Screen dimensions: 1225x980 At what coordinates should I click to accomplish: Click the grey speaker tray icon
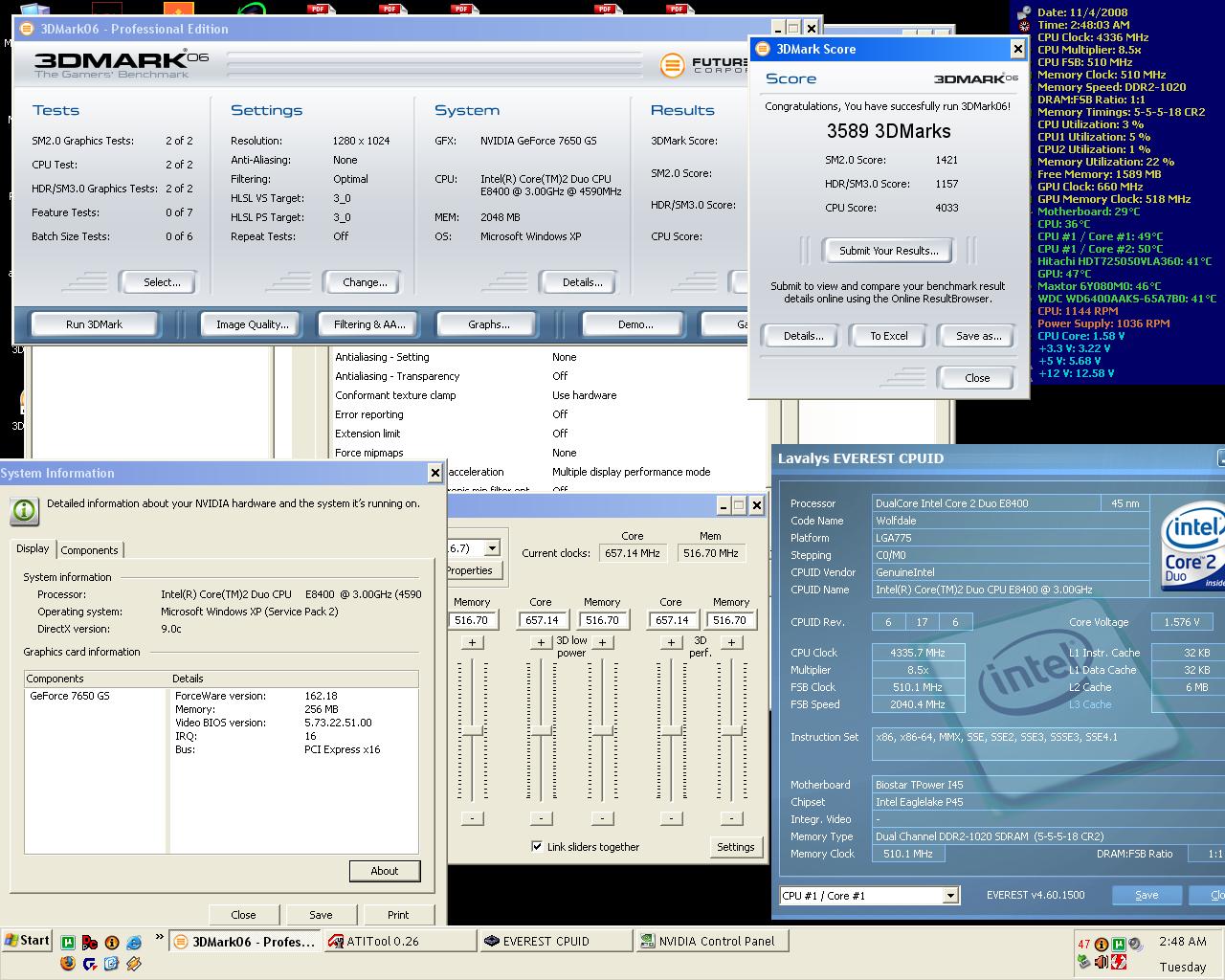point(1136,944)
